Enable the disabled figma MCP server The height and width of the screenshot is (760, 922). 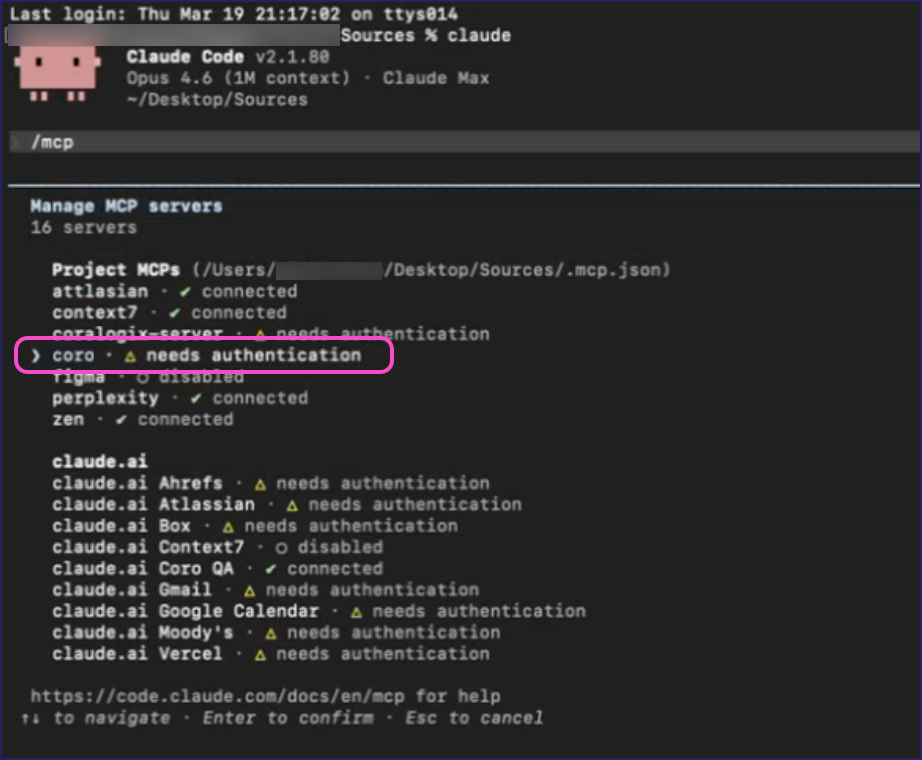79,376
